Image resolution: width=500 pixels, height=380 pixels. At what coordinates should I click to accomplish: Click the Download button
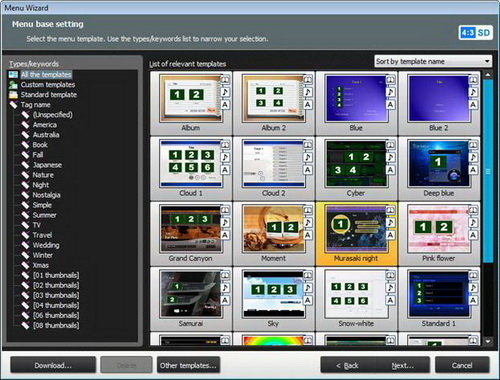tap(53, 365)
